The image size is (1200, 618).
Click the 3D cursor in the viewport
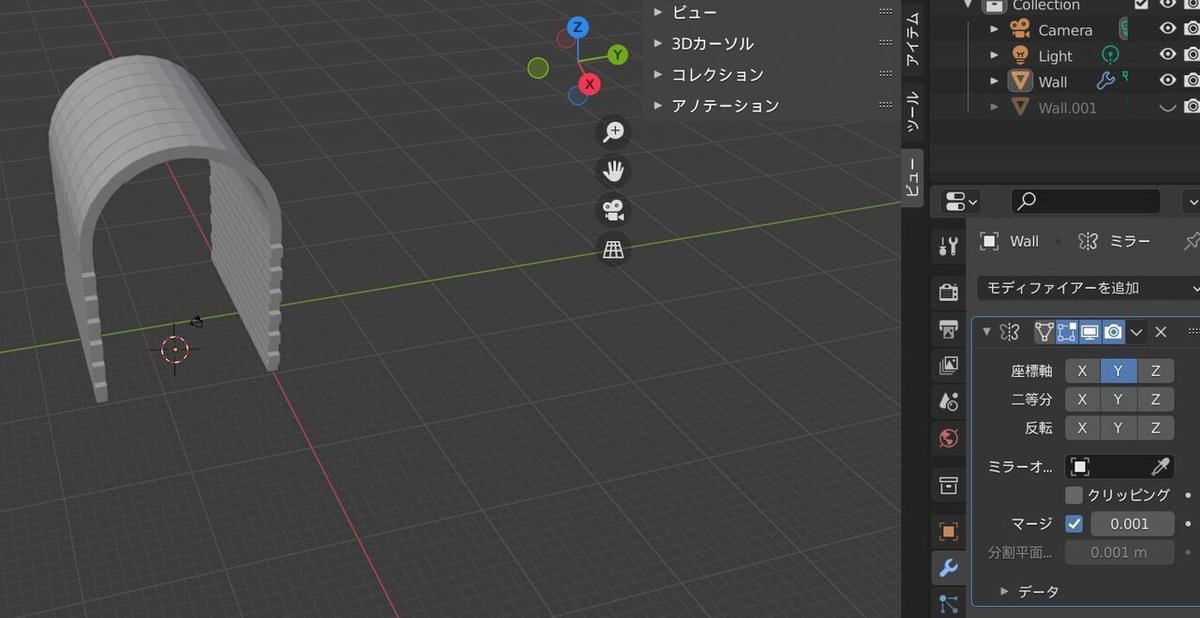174,349
